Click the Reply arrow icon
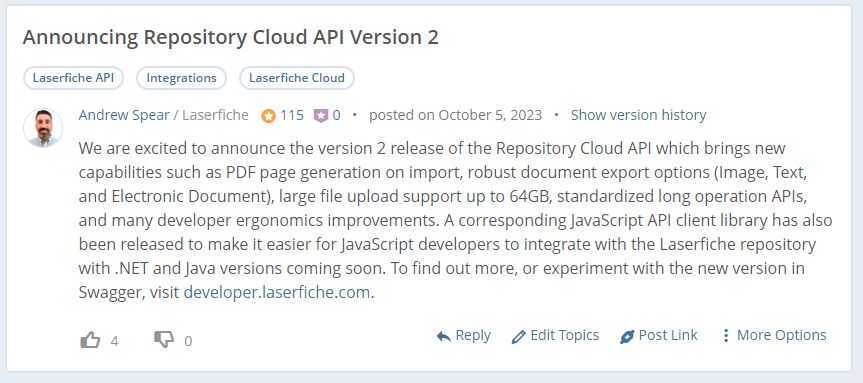 coord(444,336)
